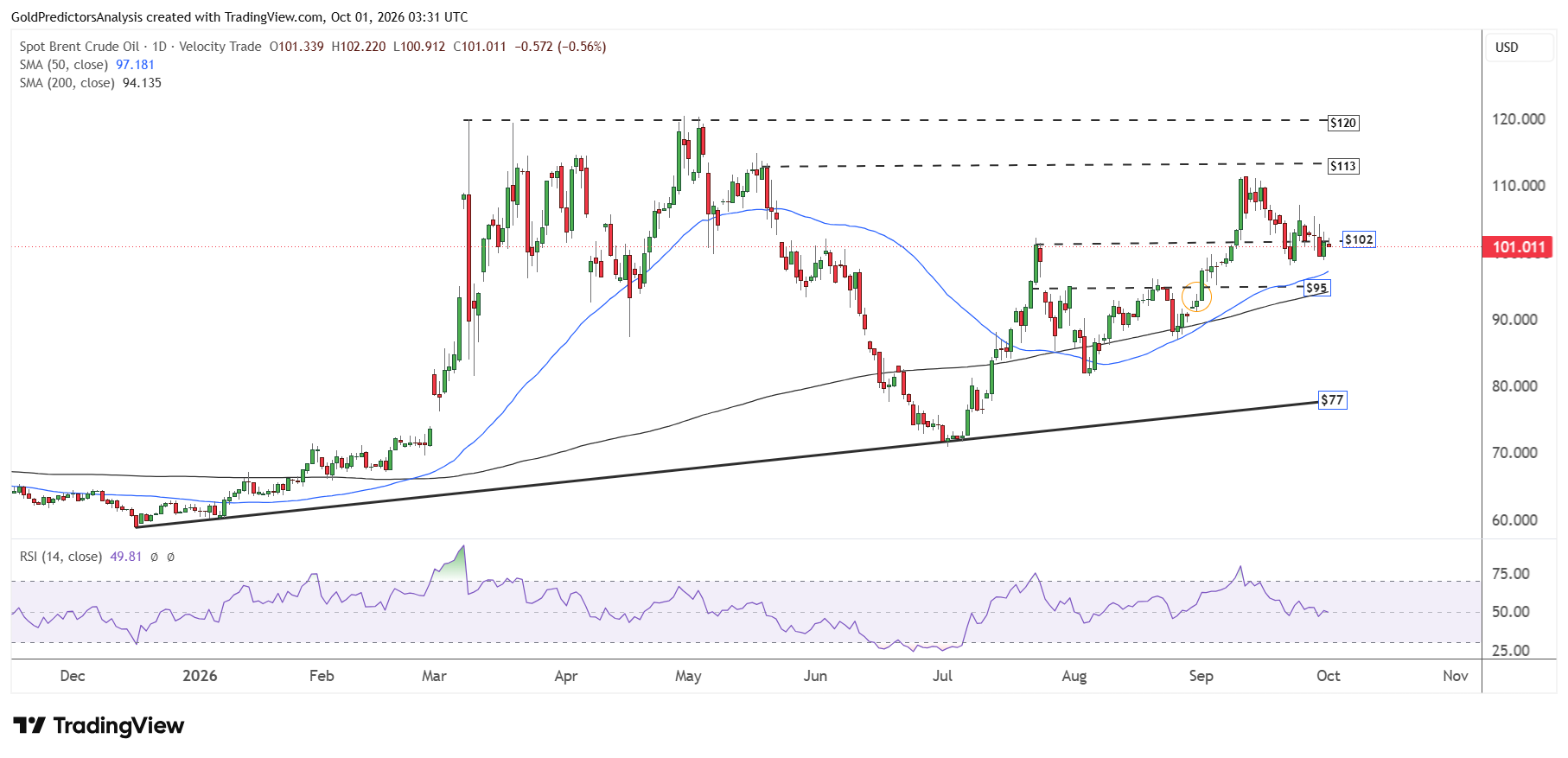Select the high value H102.220
This screenshot has width=1568, height=758.
pyautogui.click(x=359, y=47)
